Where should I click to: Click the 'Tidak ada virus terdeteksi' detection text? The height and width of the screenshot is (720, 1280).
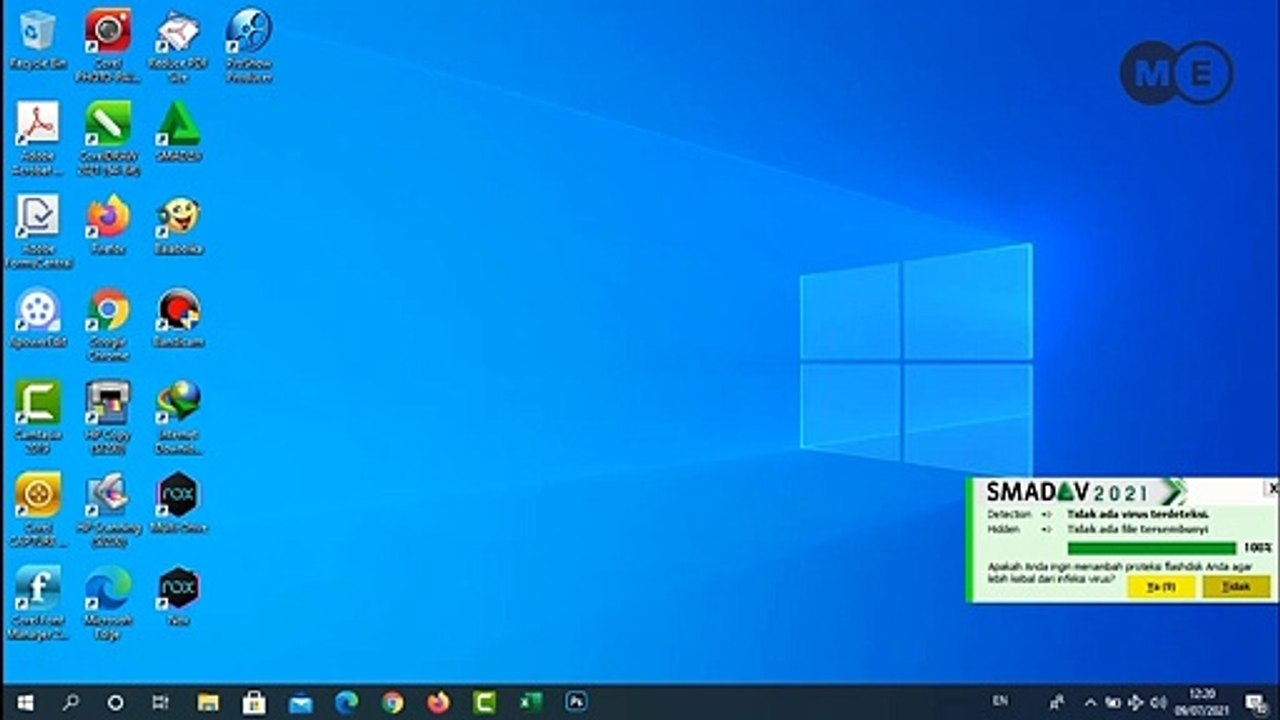click(x=1138, y=514)
